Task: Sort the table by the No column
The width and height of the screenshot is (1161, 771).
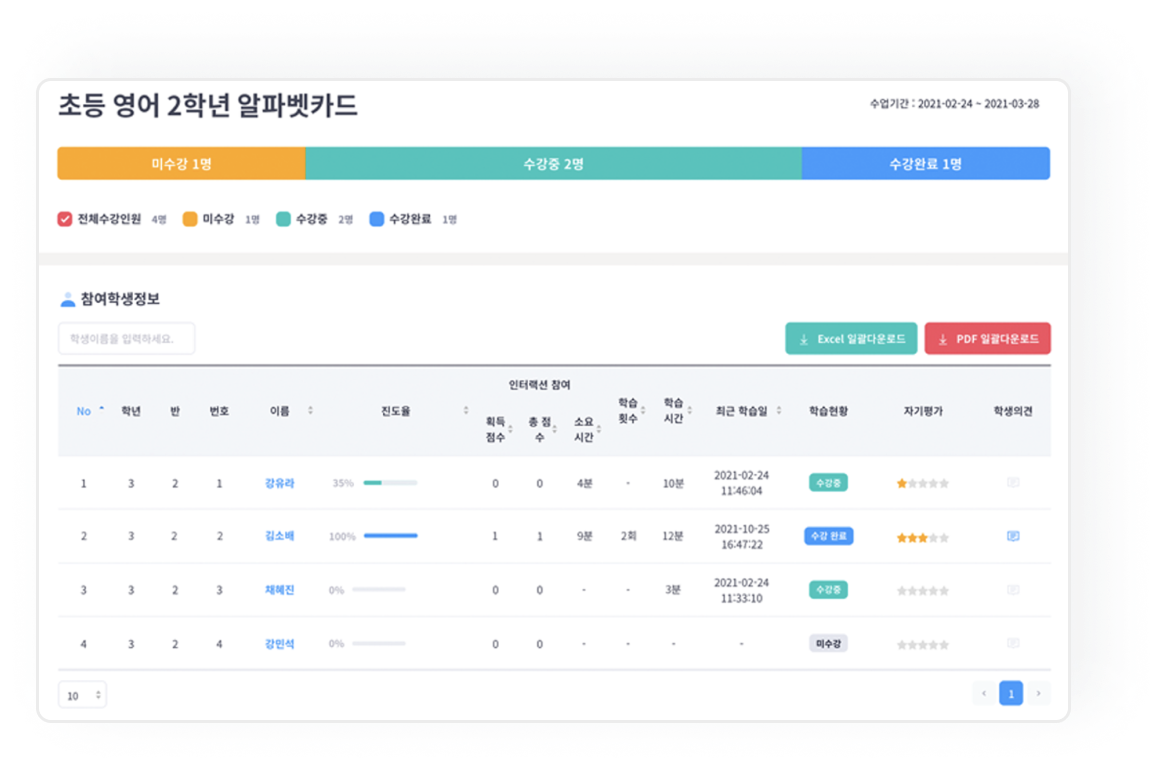Action: [90, 411]
